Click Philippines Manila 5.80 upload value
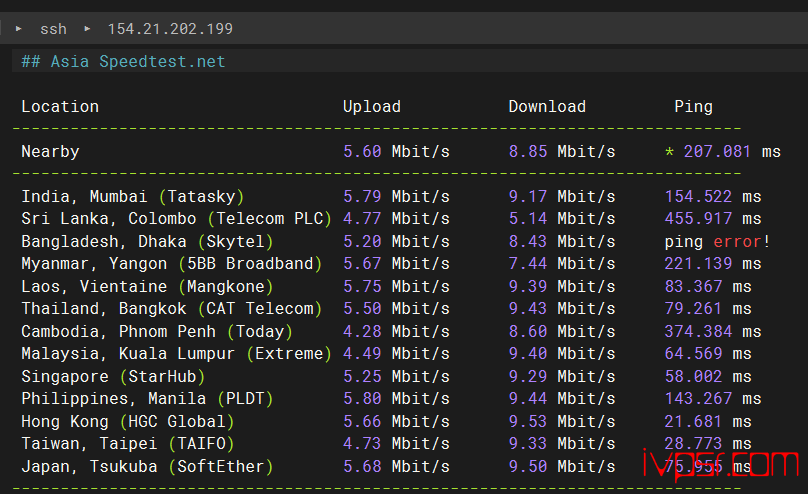Viewport: 808px width, 494px height. [x=362, y=399]
